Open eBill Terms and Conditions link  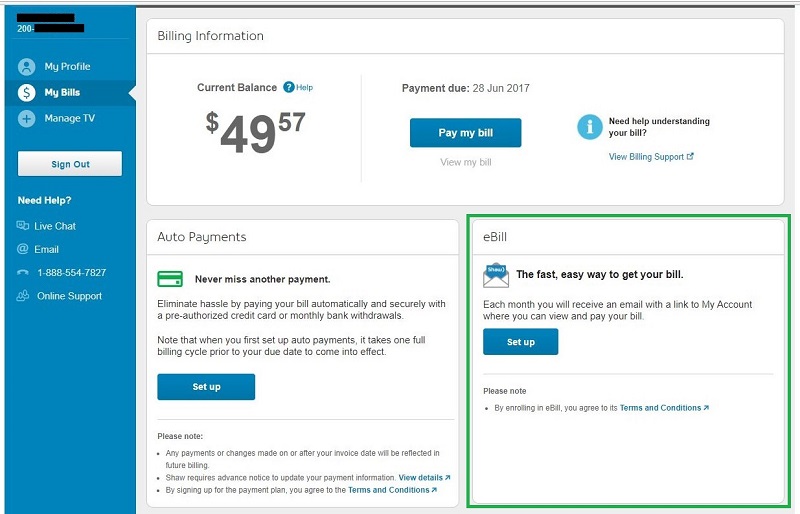pos(661,408)
